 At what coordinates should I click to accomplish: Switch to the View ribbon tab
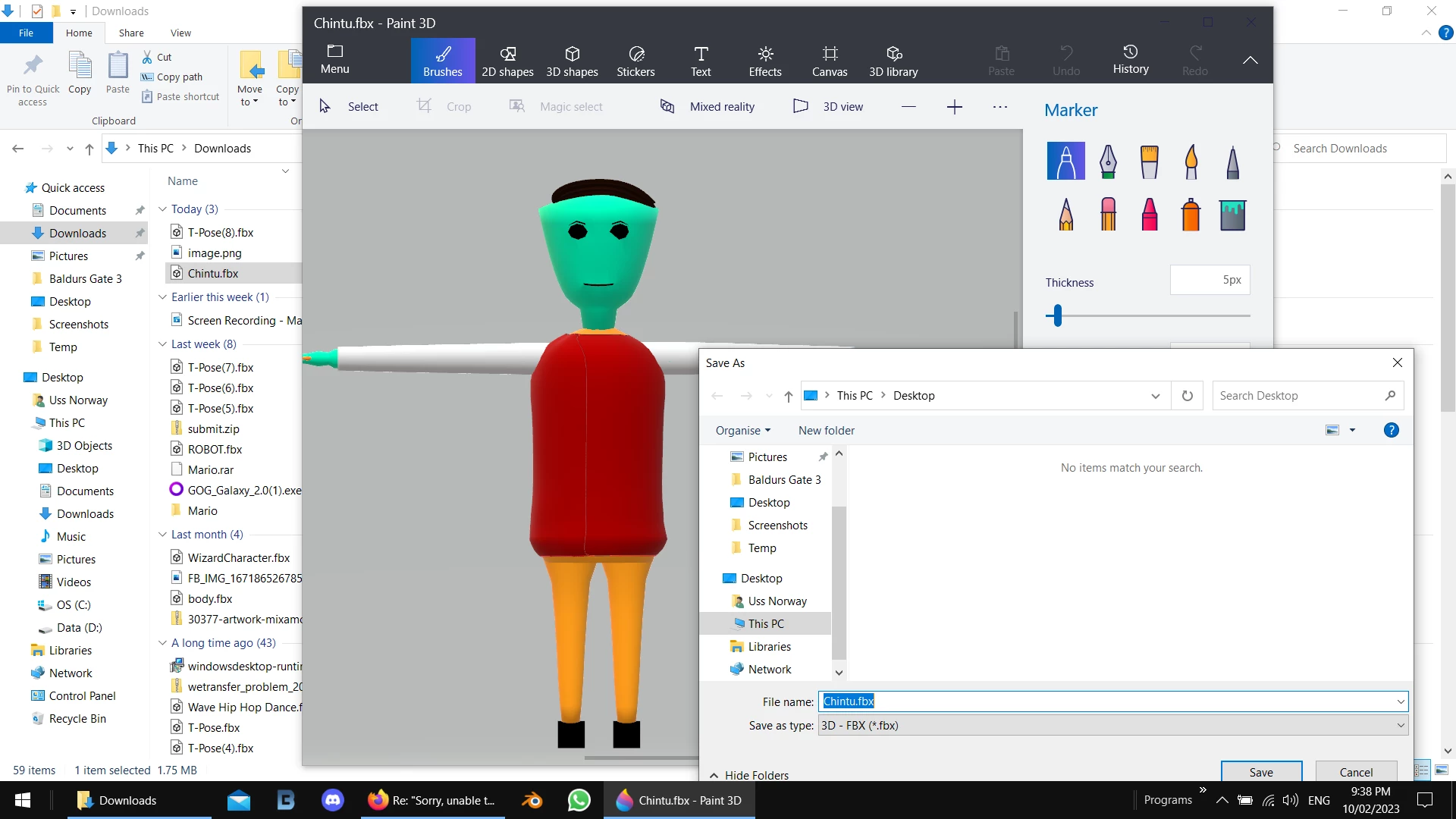pos(180,33)
